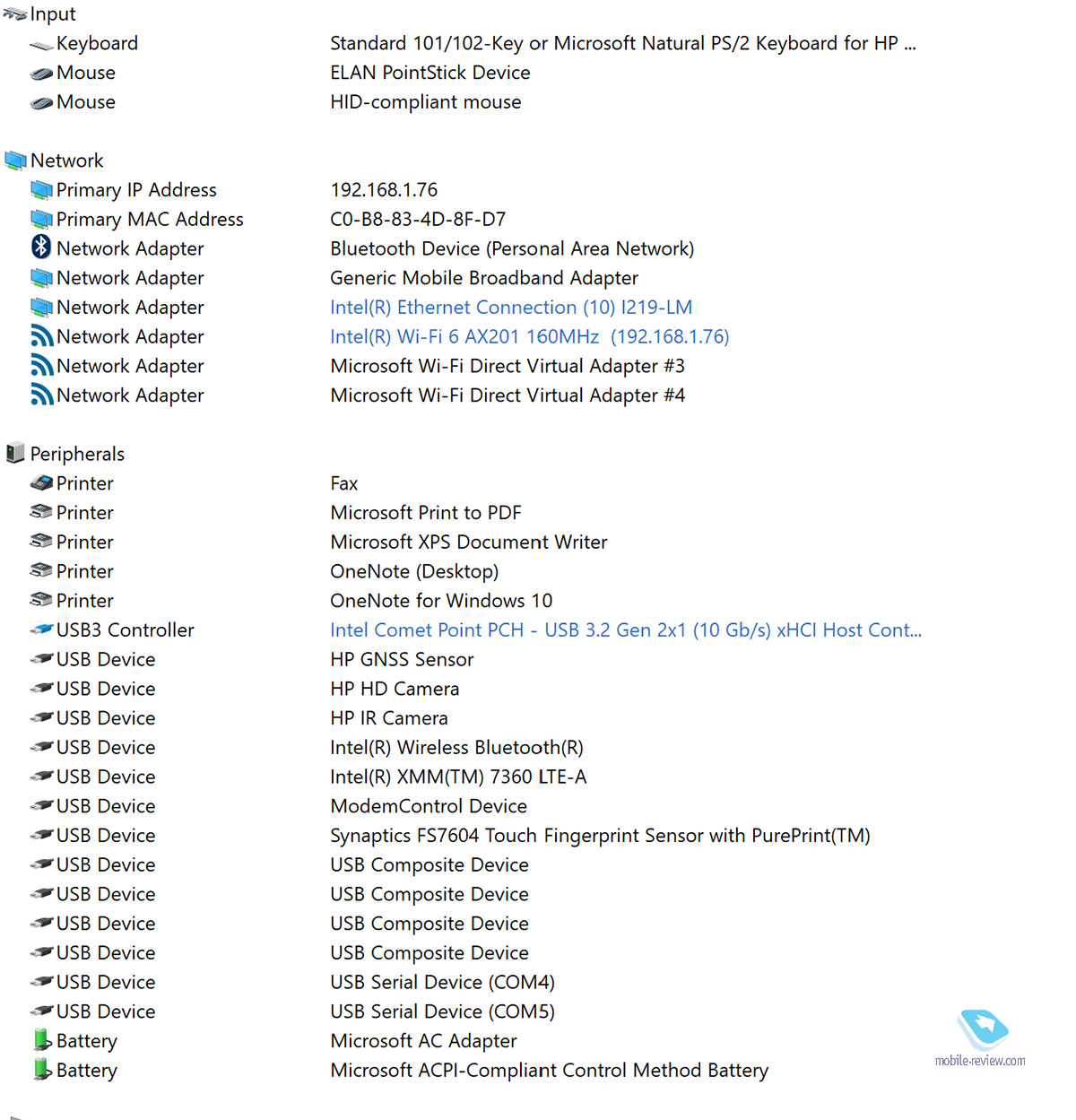Open the Intel Wi-Fi 6 AX201 160MHz link

[529, 337]
